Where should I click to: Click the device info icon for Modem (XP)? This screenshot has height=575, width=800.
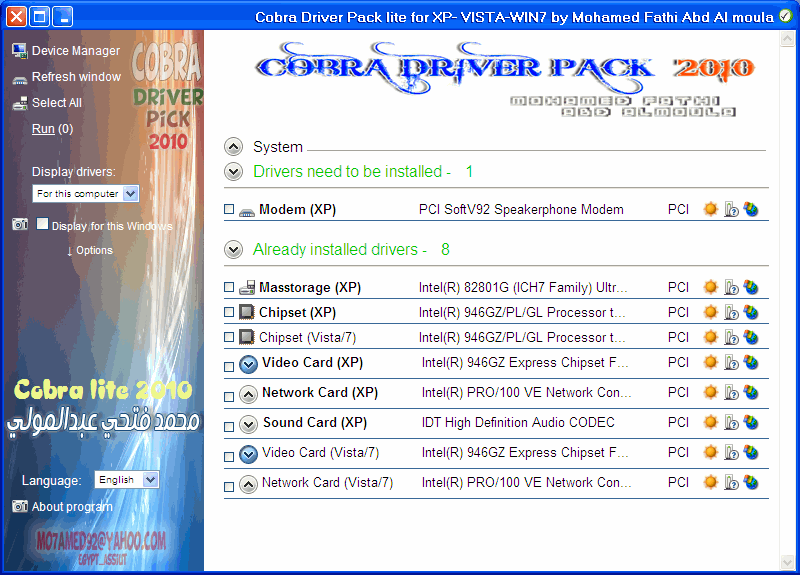[x=731, y=209]
